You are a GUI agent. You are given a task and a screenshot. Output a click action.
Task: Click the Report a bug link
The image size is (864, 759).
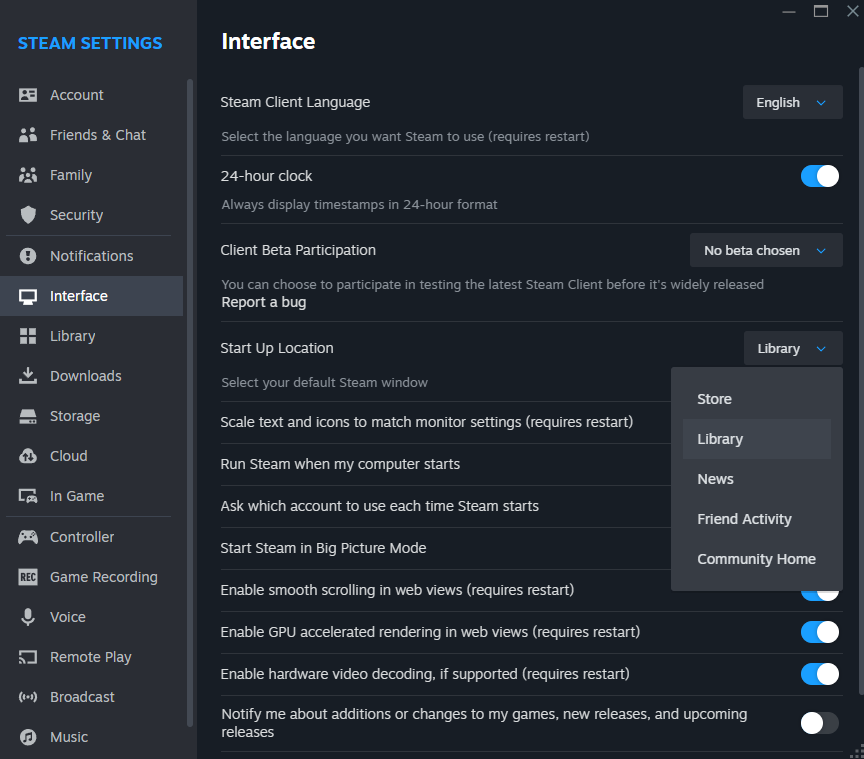(x=264, y=302)
